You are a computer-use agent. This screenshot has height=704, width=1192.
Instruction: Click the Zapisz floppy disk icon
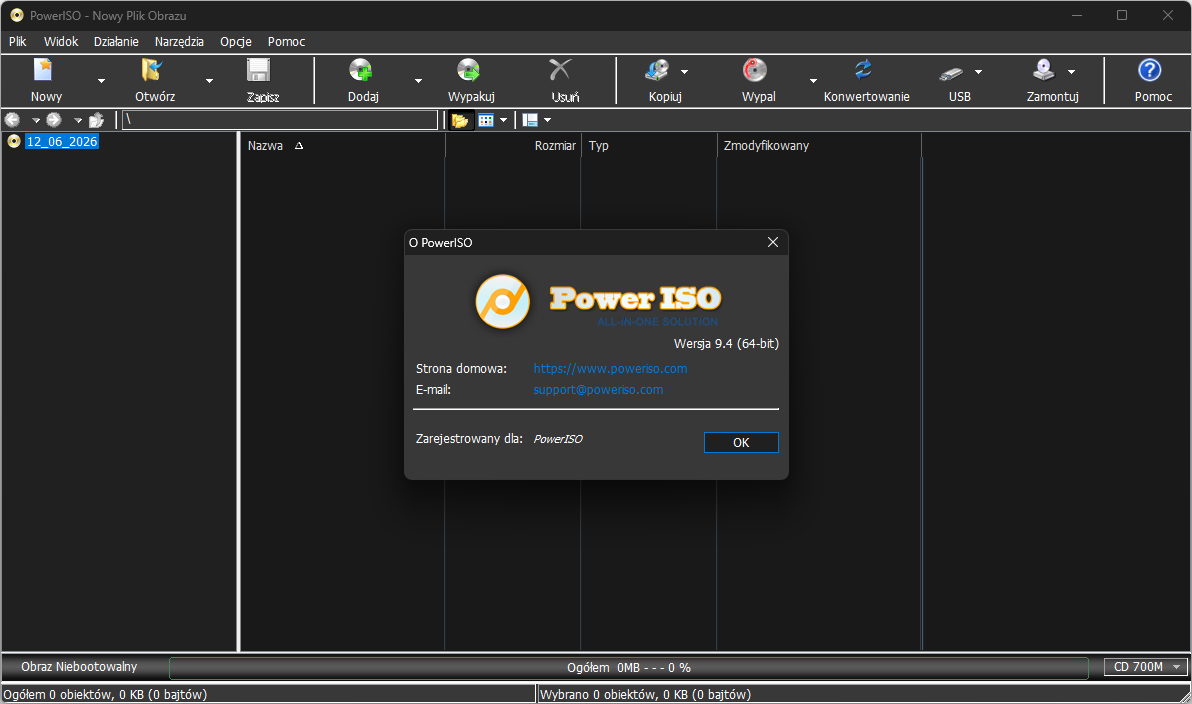click(259, 70)
